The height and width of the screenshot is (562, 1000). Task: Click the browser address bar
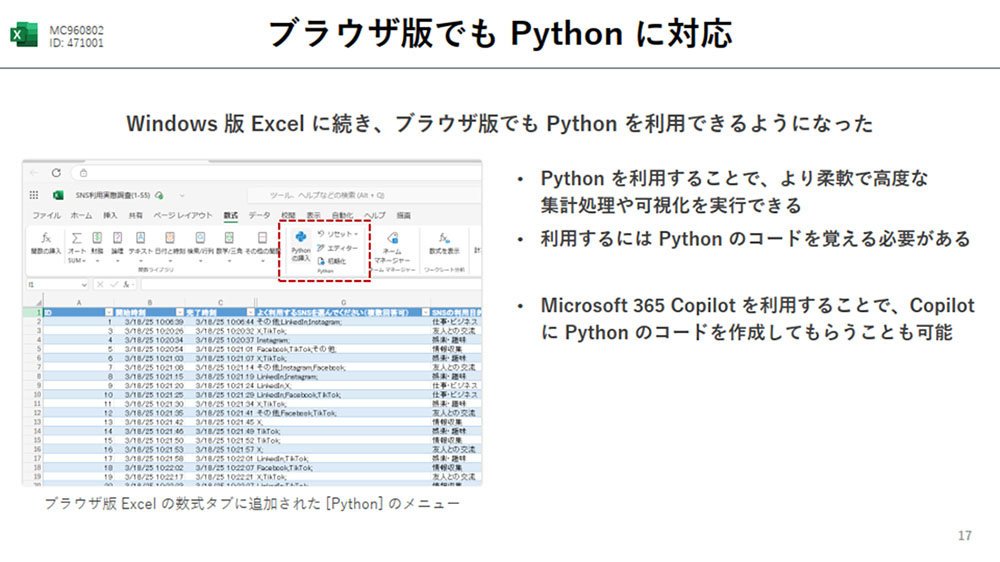277,173
